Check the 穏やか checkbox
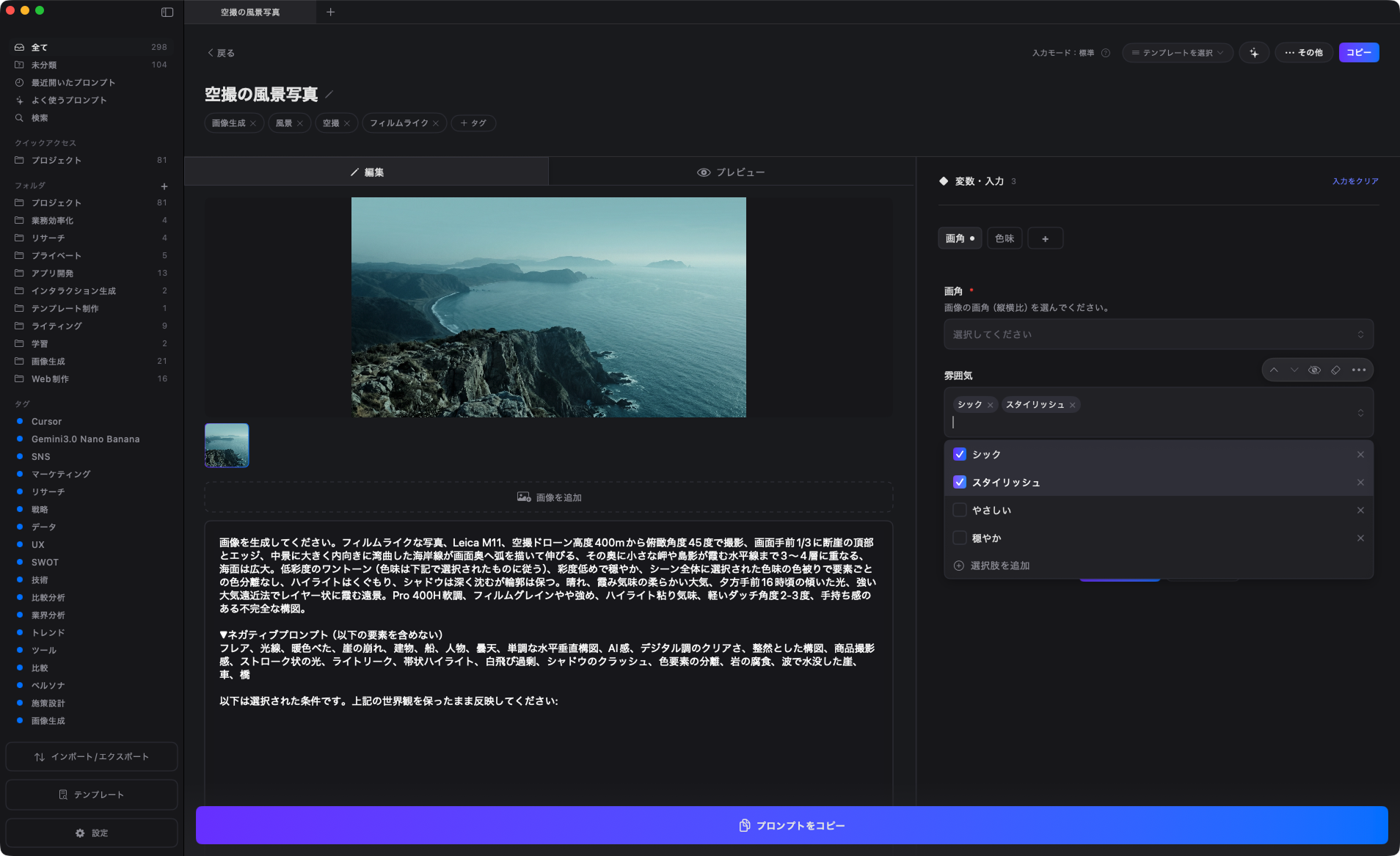 960,538
